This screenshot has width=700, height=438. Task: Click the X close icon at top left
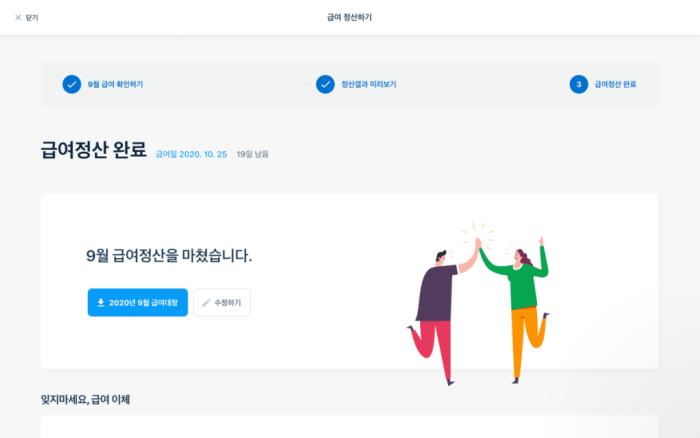coord(18,17)
